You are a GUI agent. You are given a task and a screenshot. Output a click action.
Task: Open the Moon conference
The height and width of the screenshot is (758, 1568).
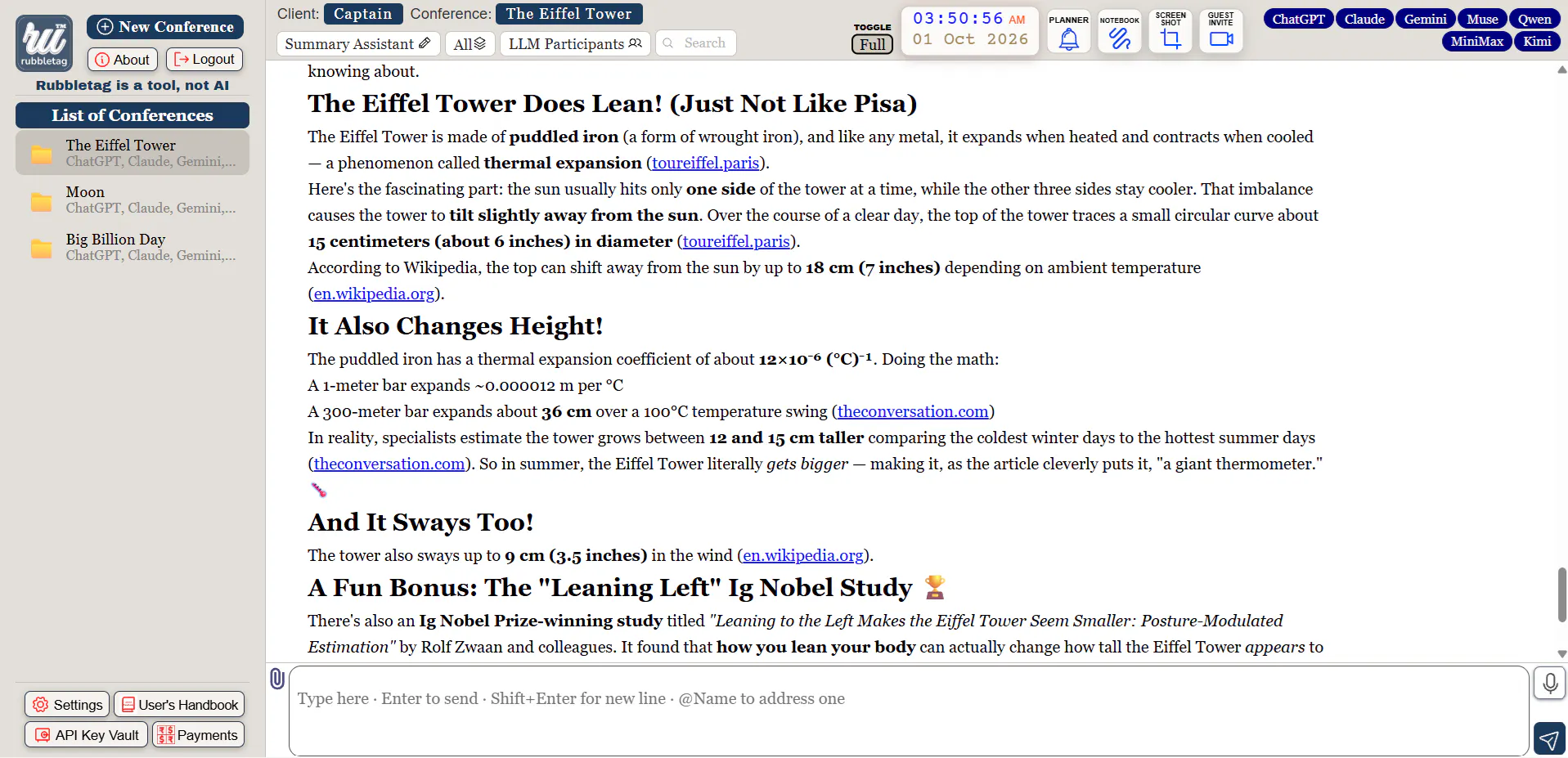coord(133,200)
